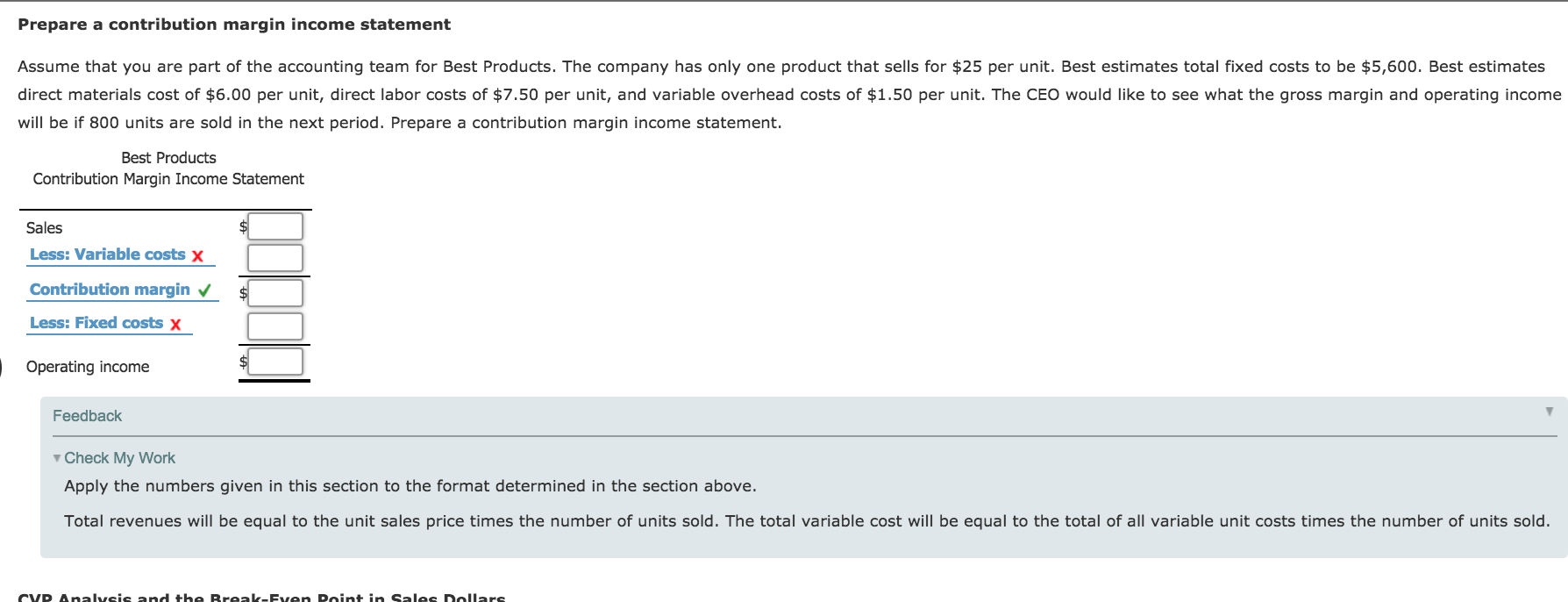This screenshot has height=602, width=1568.
Task: Click the downward triangle beside Check My Work
Action: (x=55, y=457)
